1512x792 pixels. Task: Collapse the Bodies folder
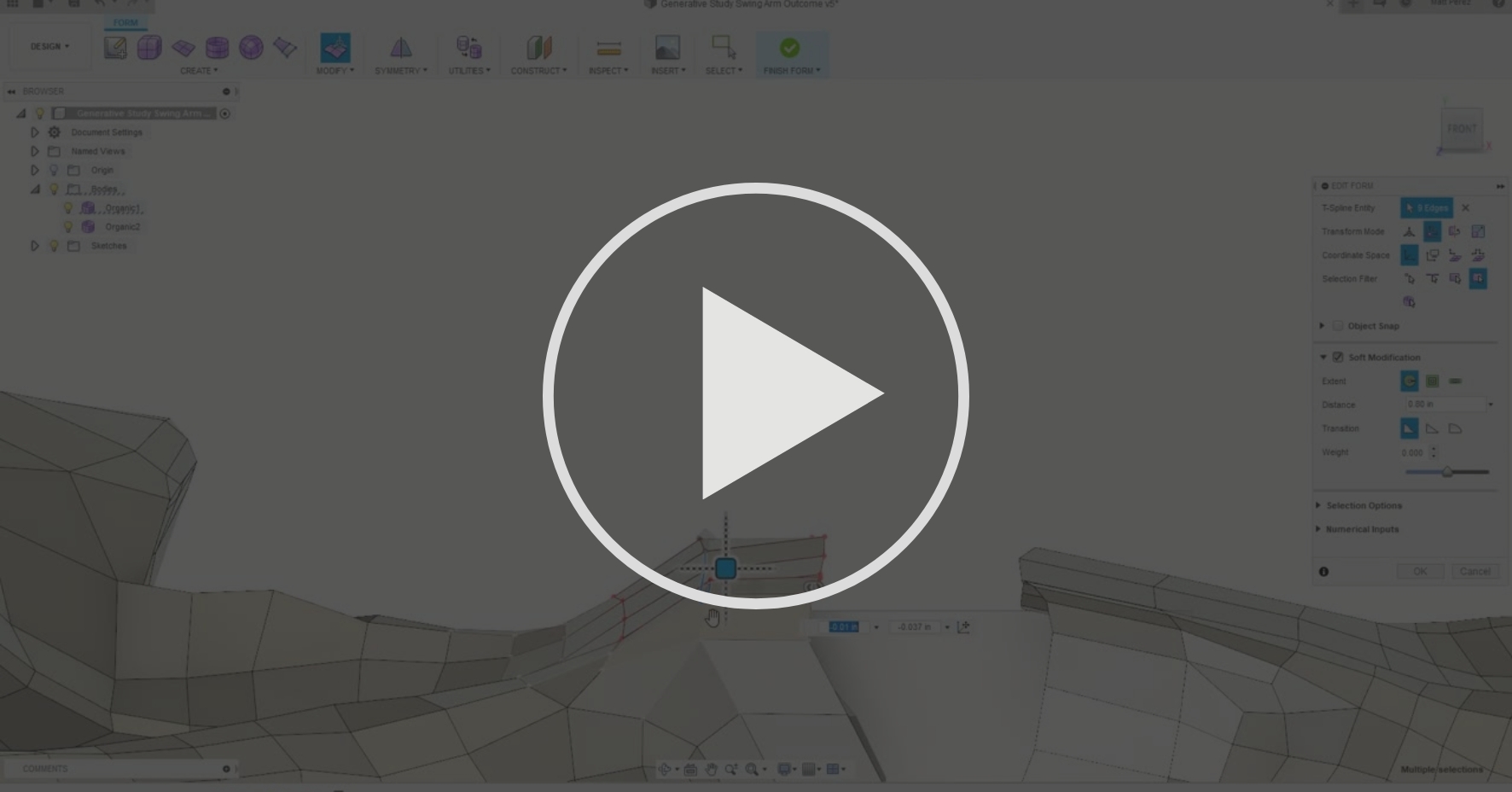(35, 189)
